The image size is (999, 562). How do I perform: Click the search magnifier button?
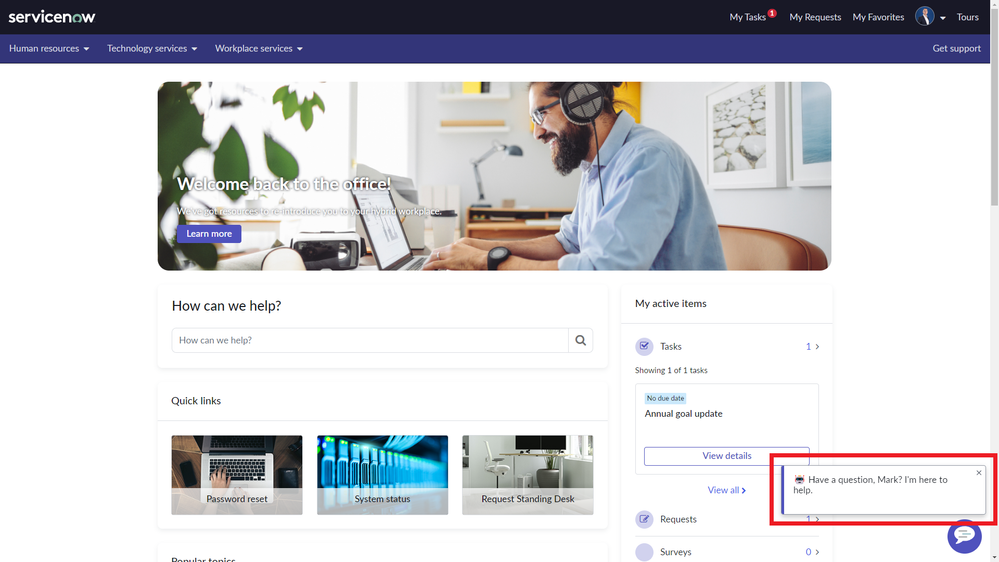580,340
